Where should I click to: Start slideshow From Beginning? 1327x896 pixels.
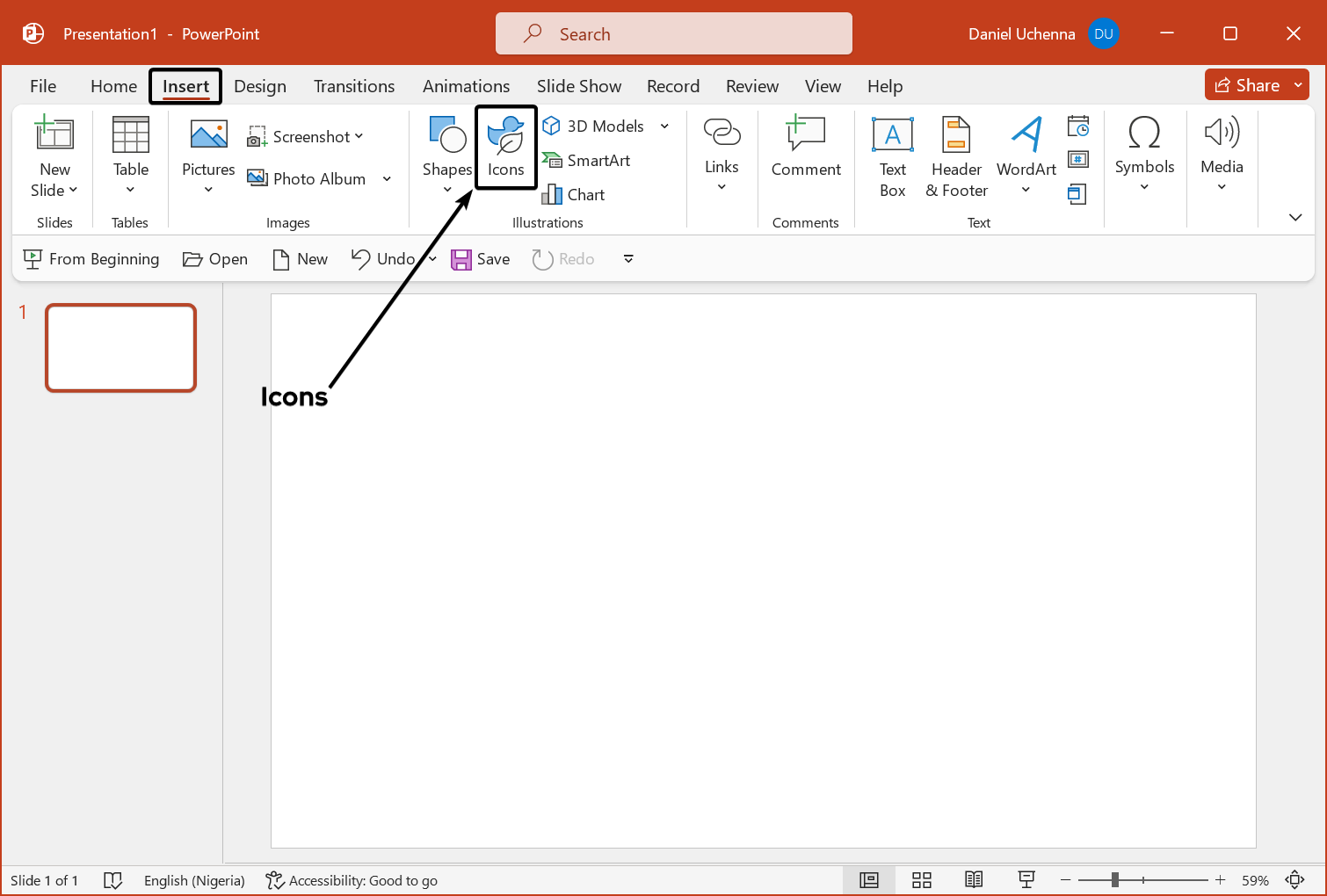point(91,259)
